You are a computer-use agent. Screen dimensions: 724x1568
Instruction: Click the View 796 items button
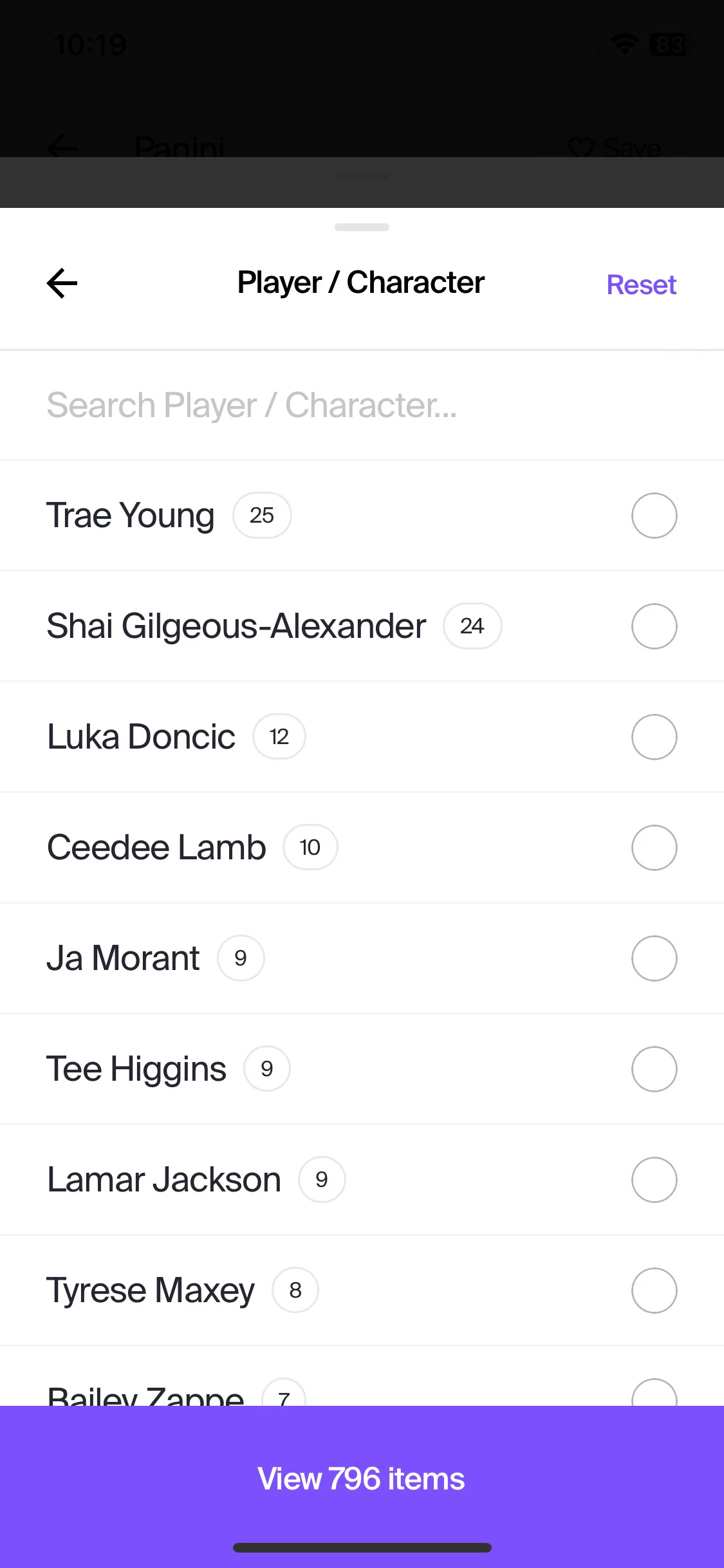tap(362, 1479)
